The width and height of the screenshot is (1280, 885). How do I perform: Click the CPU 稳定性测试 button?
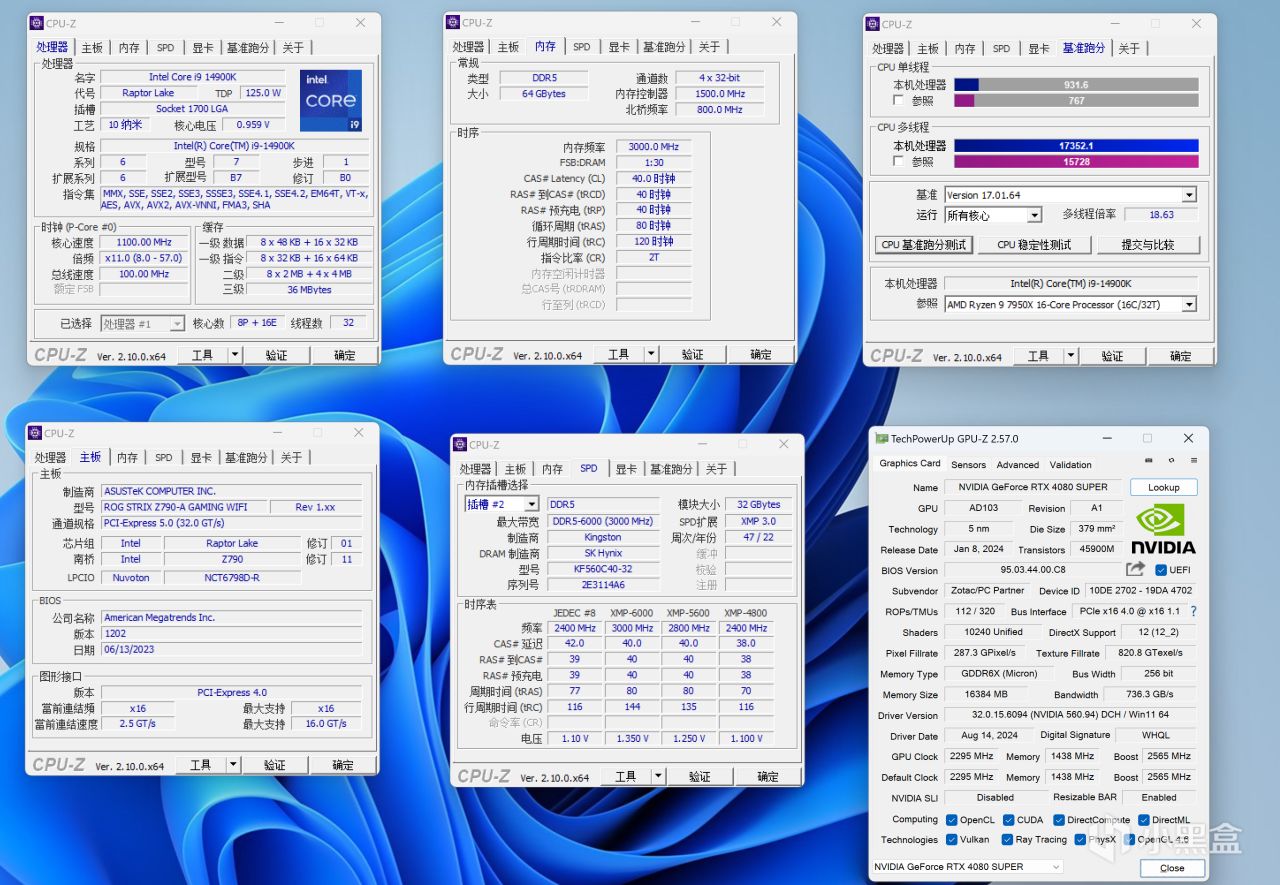click(1034, 245)
